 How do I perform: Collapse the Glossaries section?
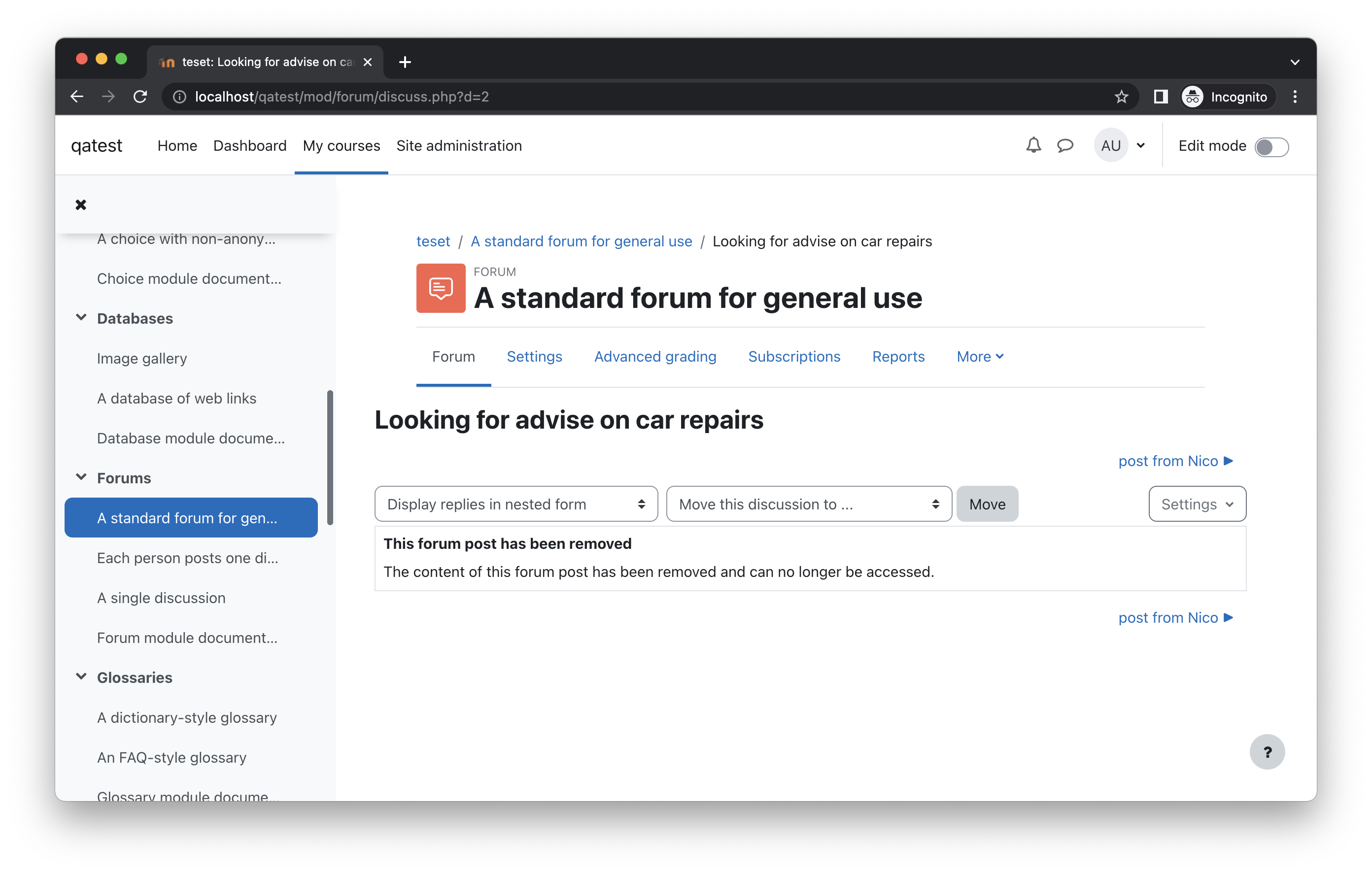pyautogui.click(x=81, y=676)
